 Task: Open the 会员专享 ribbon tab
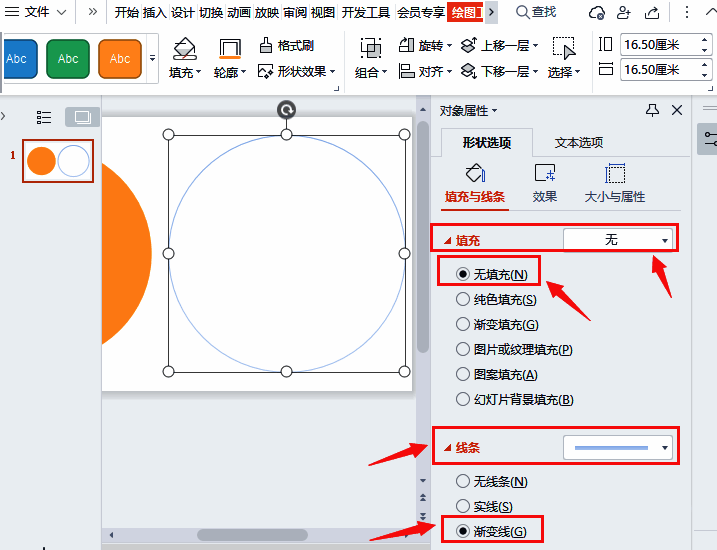(x=421, y=12)
